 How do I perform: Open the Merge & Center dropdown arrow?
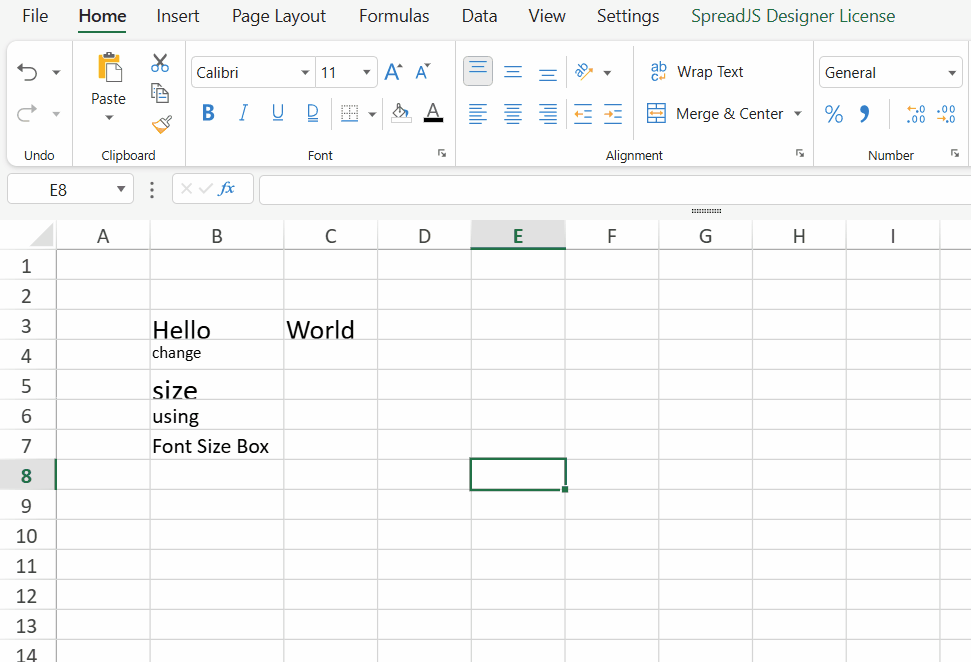(x=798, y=113)
